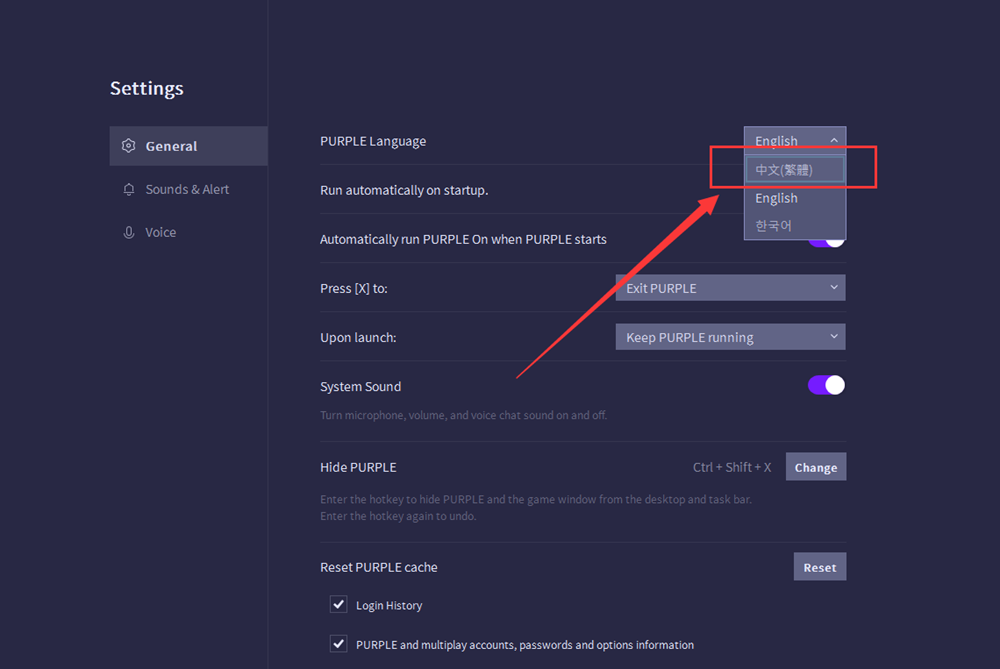Screen dimensions: 1000x669
Task: Select English in the language list
Action: click(795, 198)
